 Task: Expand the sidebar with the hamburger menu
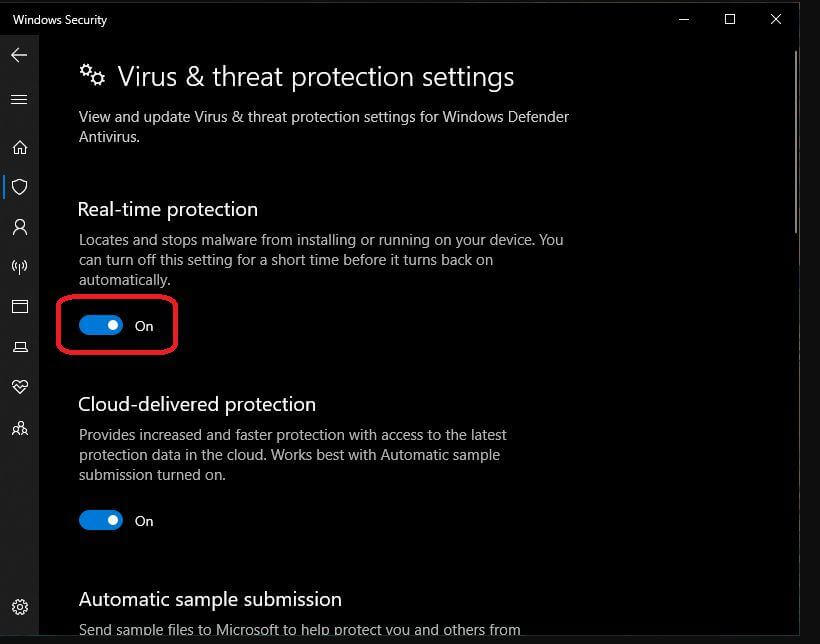(18, 99)
